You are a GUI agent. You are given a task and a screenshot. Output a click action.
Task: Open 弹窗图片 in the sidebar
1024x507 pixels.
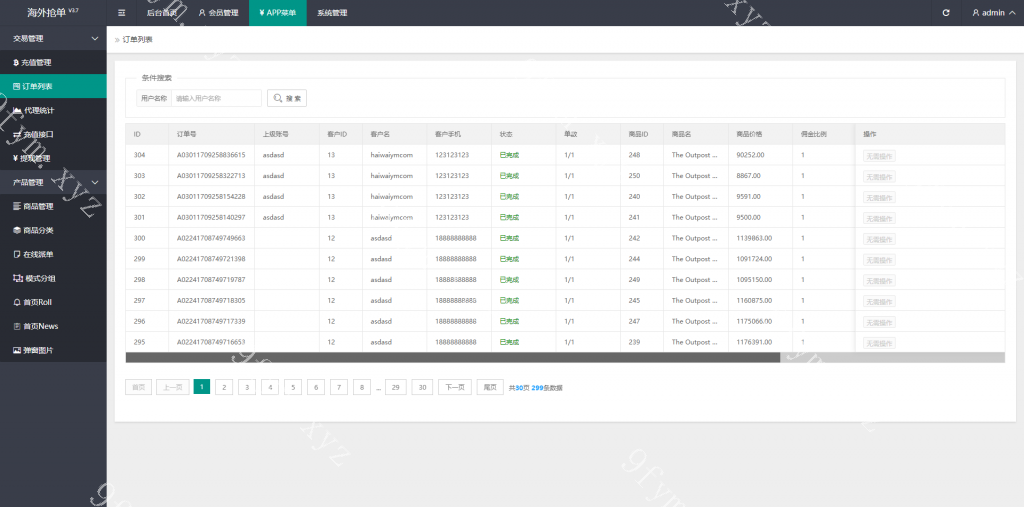53,350
